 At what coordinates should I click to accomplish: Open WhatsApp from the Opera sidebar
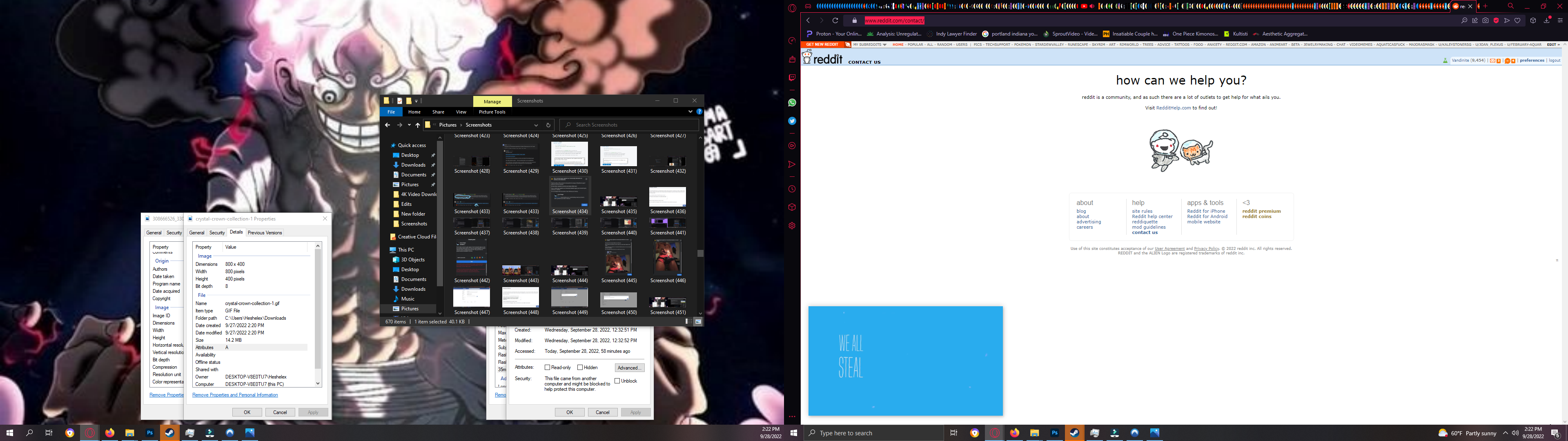pos(792,102)
